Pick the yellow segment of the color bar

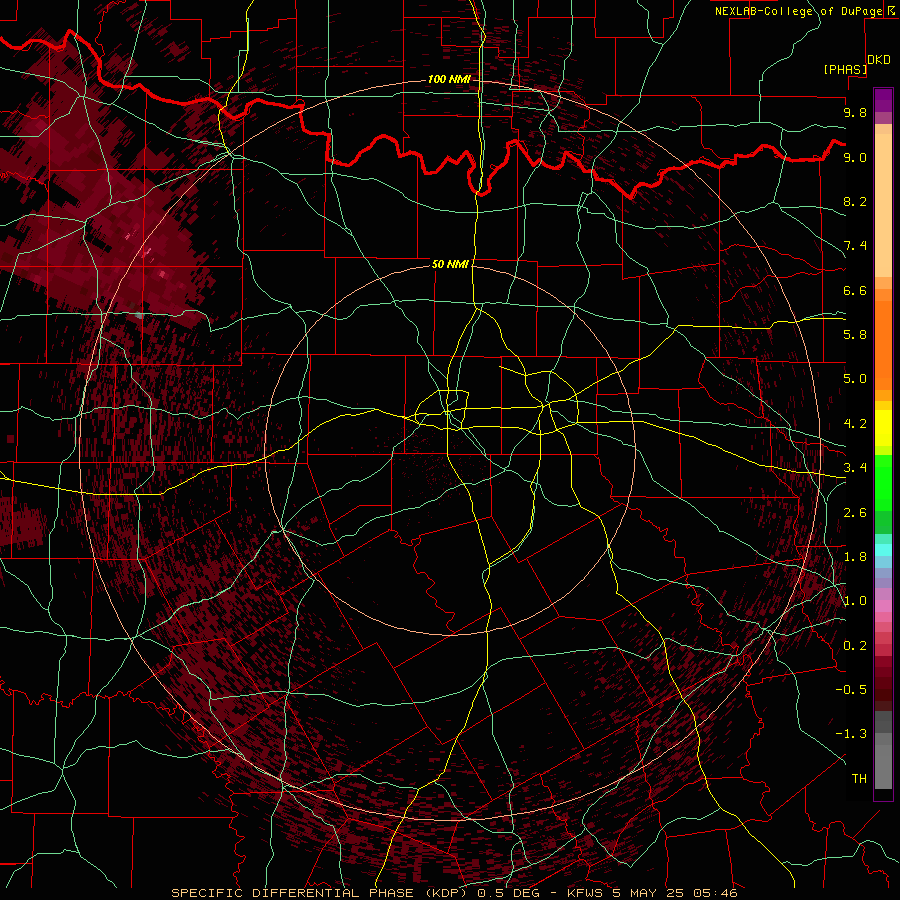(x=883, y=428)
